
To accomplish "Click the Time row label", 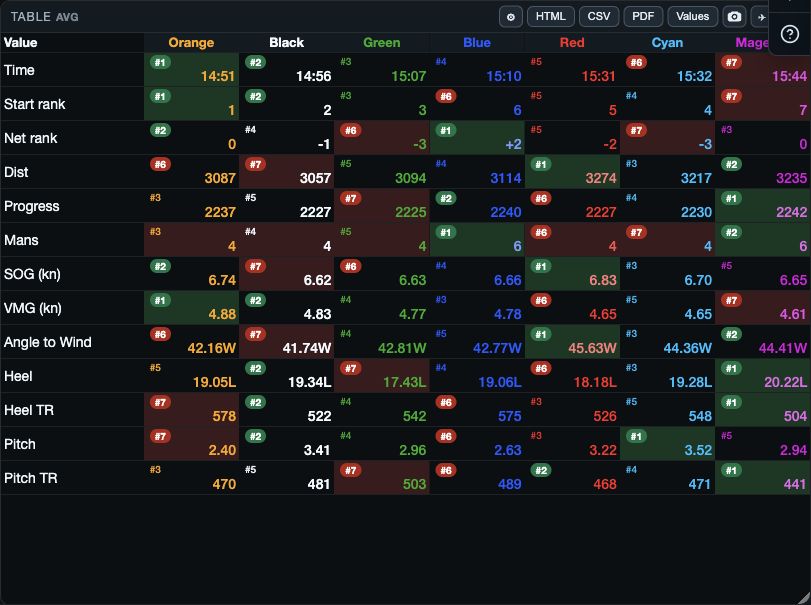I will pyautogui.click(x=19, y=70).
